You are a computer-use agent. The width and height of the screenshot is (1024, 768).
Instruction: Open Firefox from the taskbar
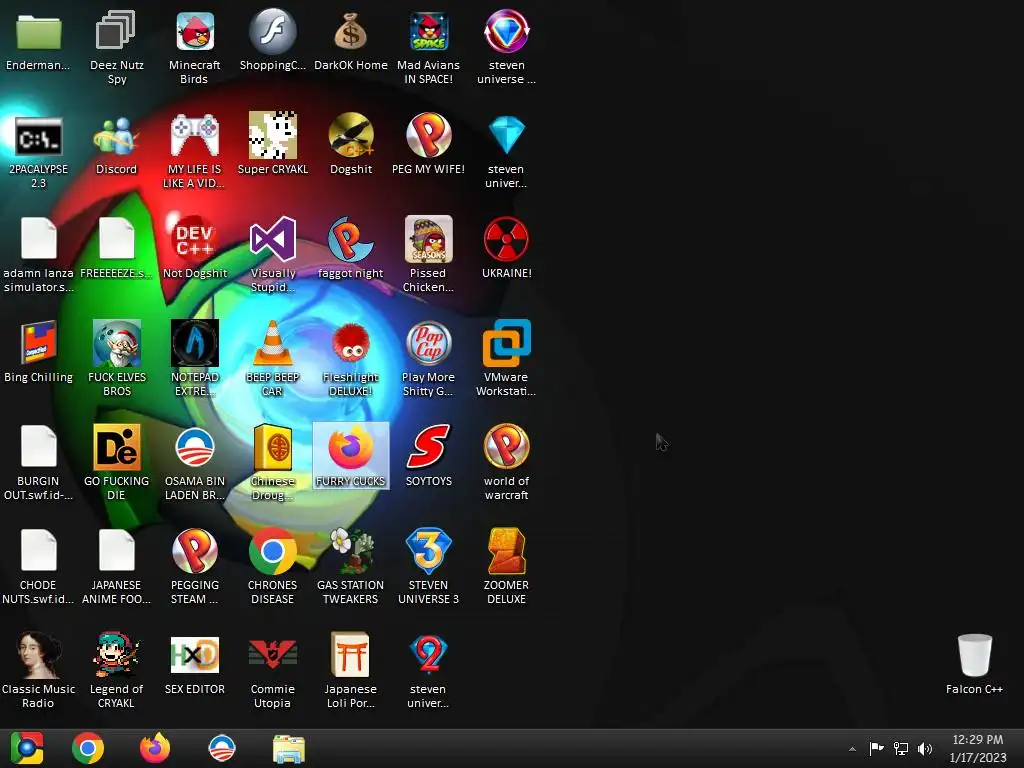(155, 748)
